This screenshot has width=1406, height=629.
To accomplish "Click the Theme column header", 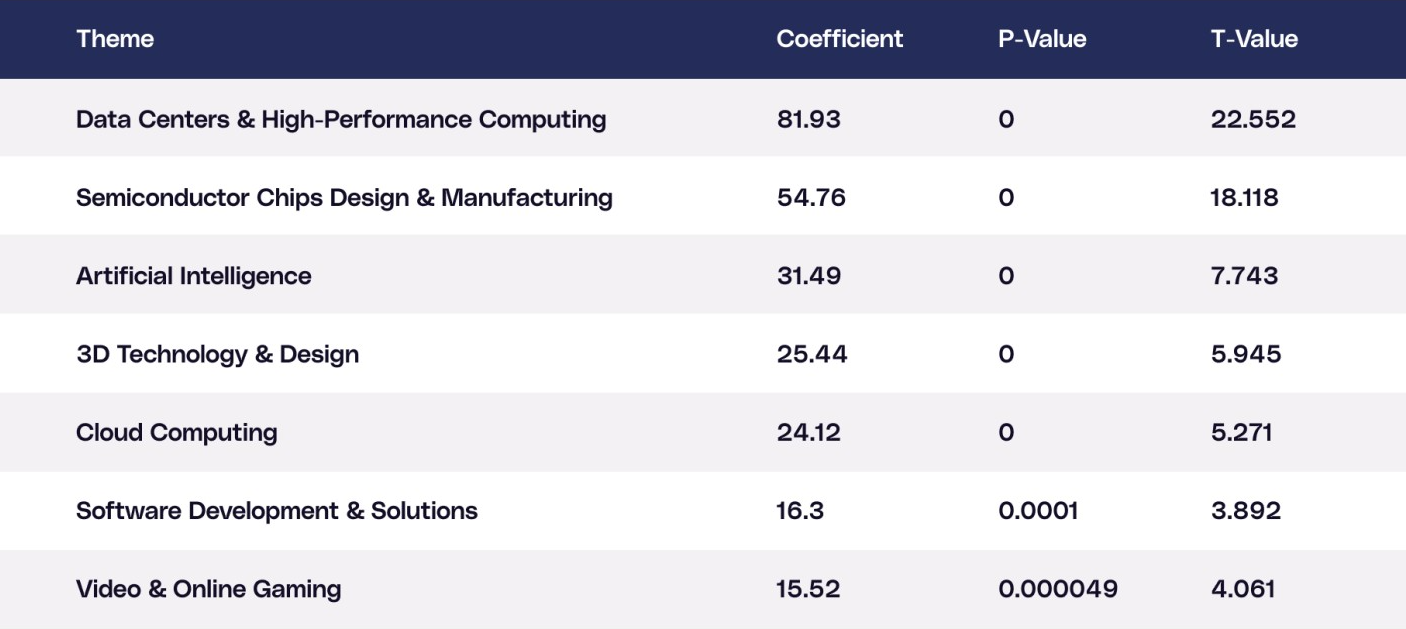I will [115, 39].
